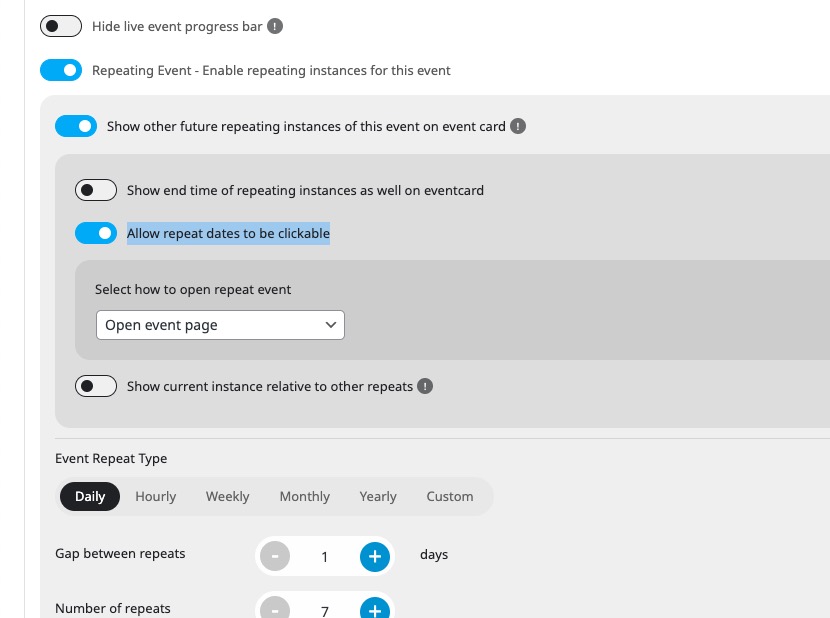Click Show end time of repeating instances label
This screenshot has height=618, width=830.
pyautogui.click(x=305, y=190)
